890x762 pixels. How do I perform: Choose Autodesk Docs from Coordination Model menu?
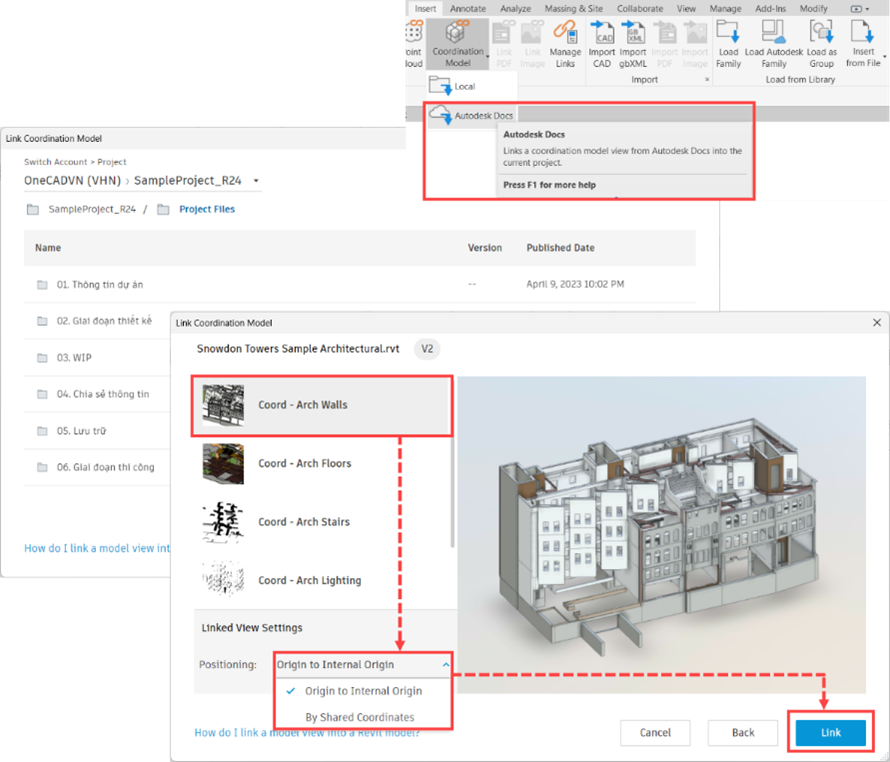pyautogui.click(x=472, y=115)
